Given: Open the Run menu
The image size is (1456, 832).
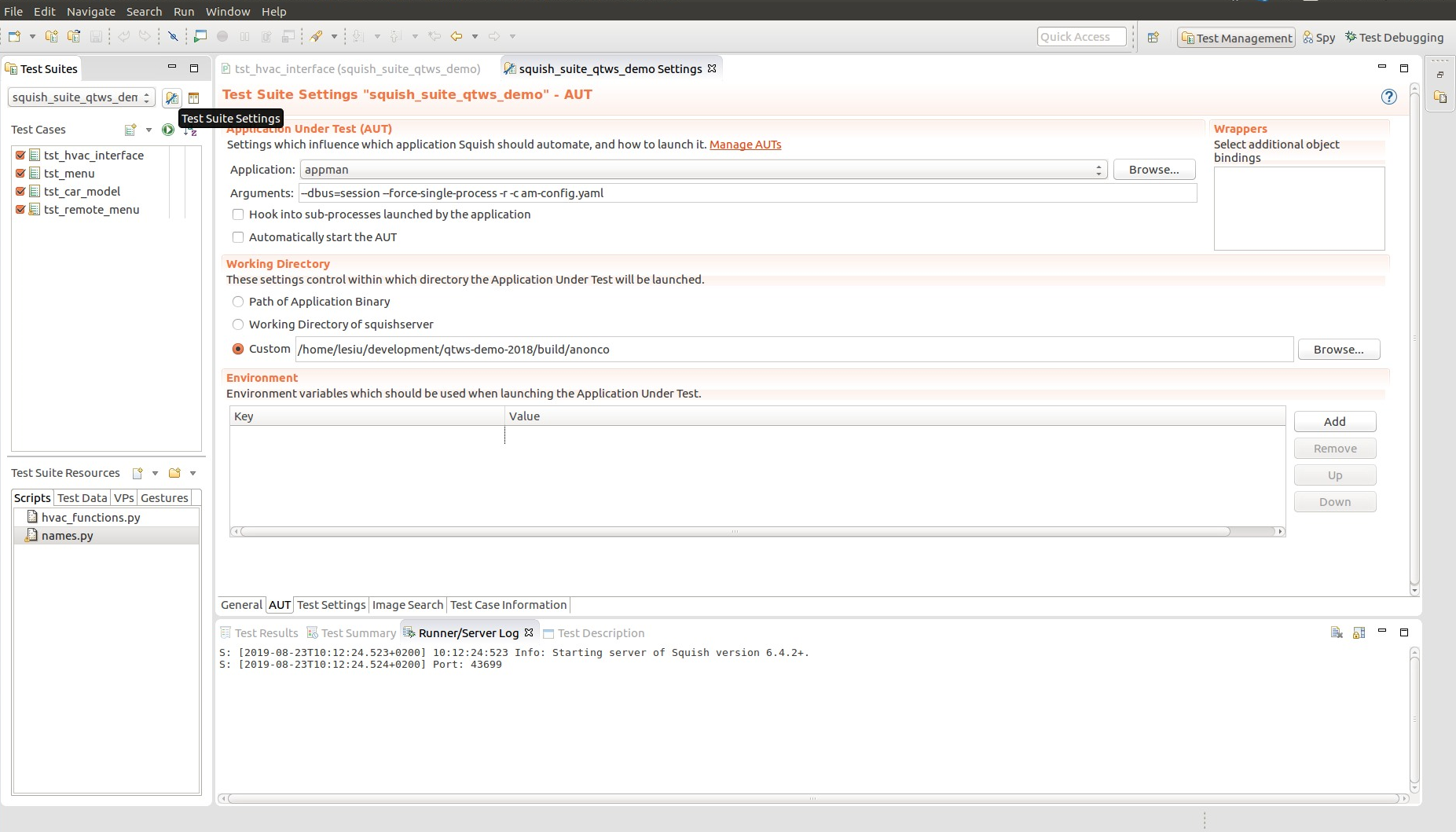Looking at the screenshot, I should [x=183, y=11].
